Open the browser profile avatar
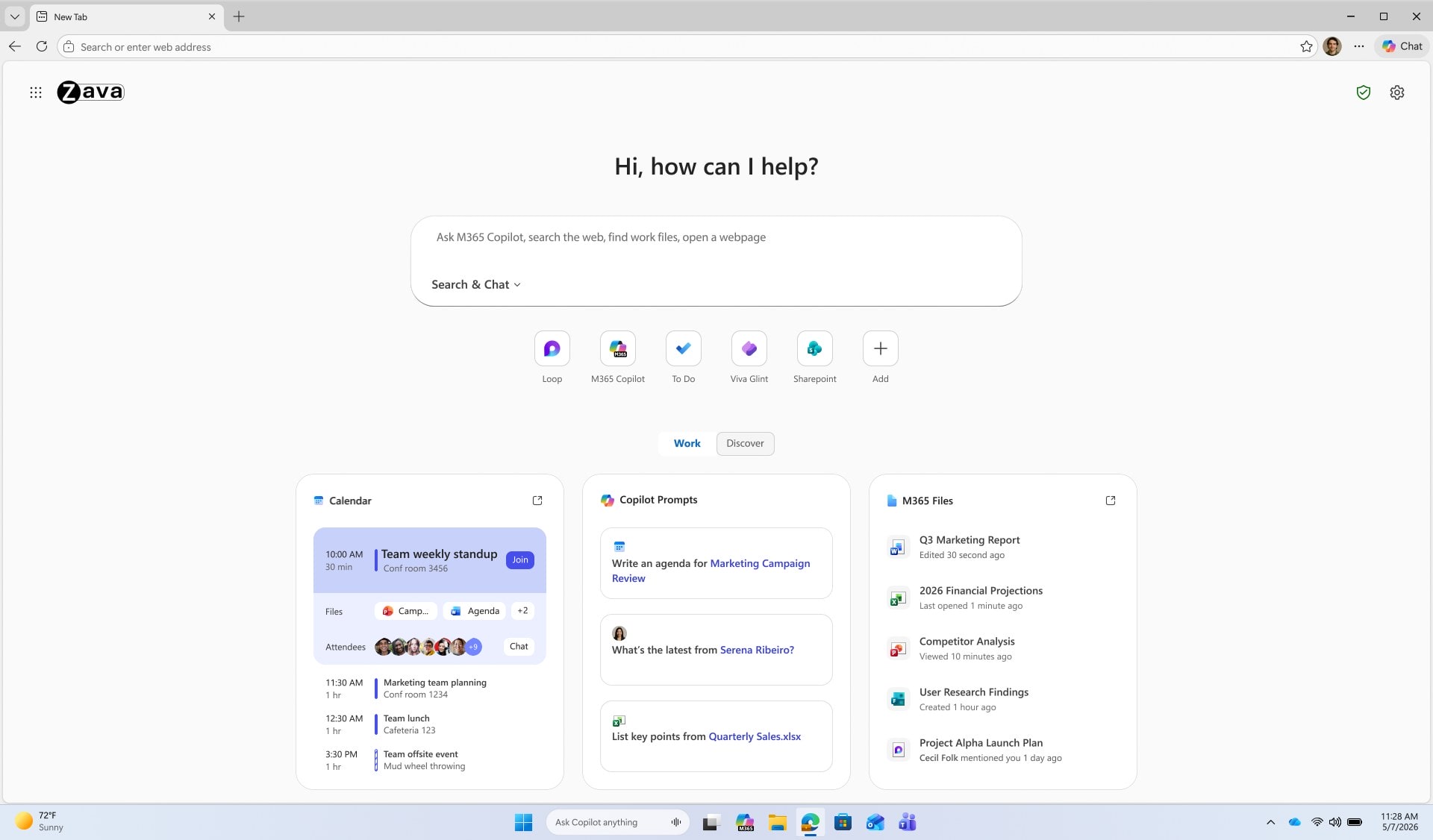Viewport: 1433px width, 840px height. pos(1332,46)
